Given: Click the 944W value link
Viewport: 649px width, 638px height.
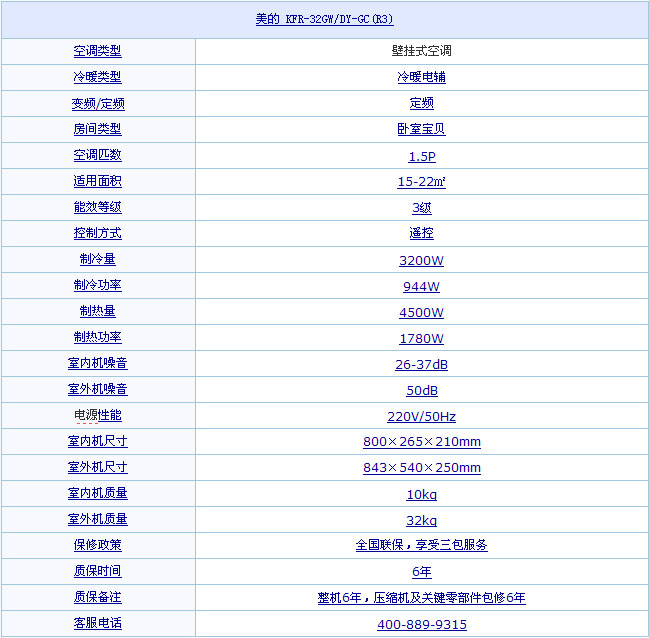Looking at the screenshot, I should 421,286.
